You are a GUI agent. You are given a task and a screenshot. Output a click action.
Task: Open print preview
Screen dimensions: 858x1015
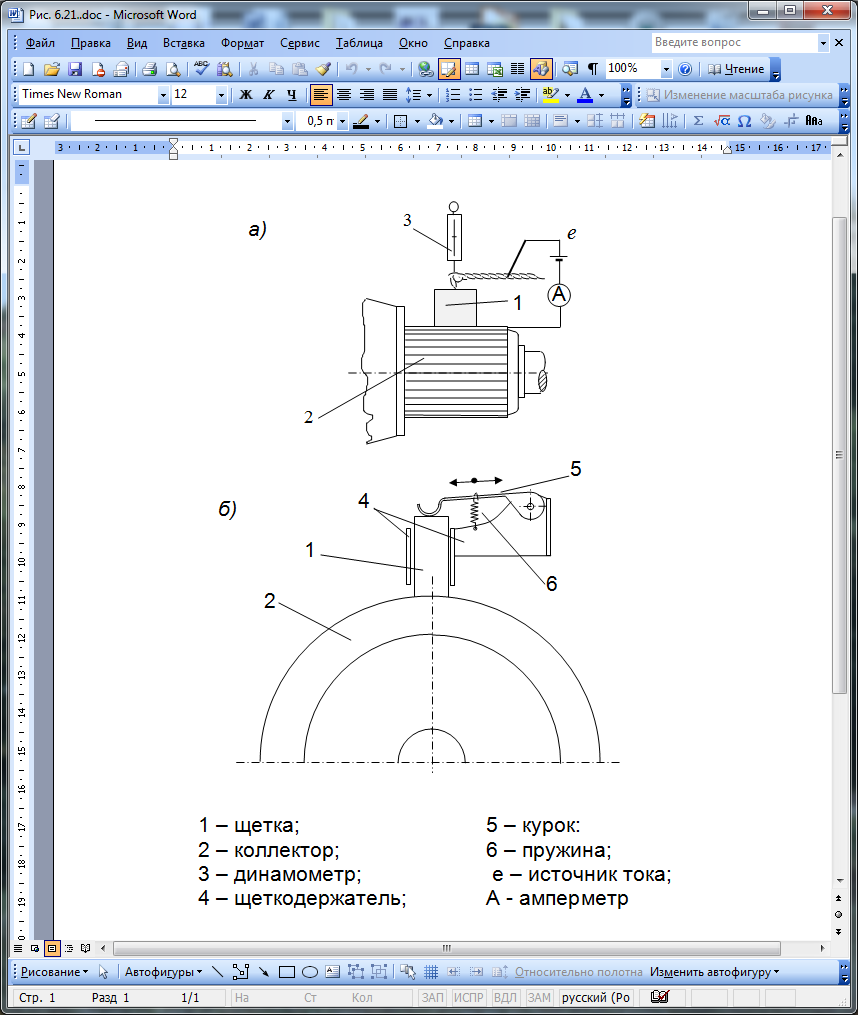click(173, 69)
